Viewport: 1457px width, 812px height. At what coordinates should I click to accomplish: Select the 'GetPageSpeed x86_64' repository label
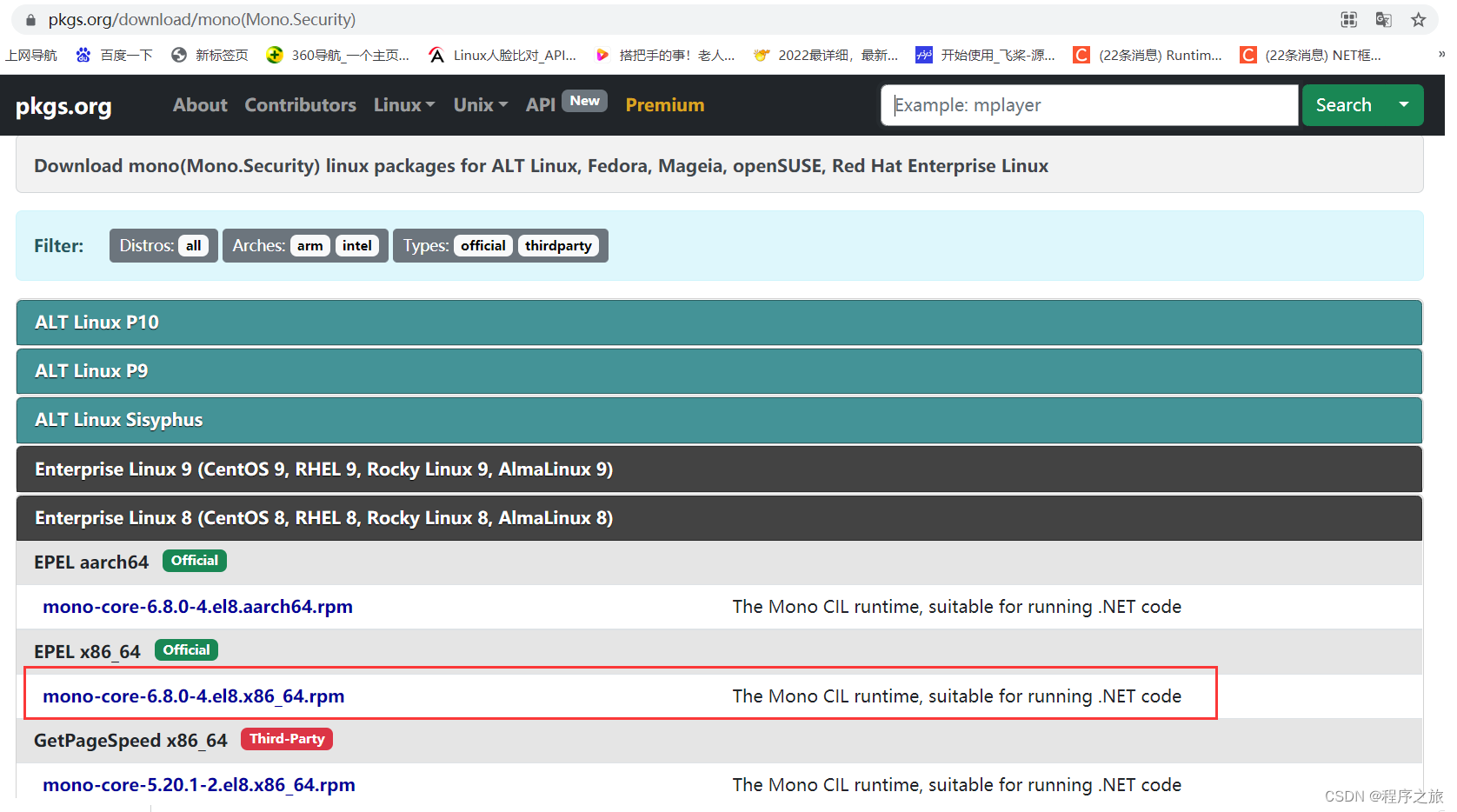point(130,741)
